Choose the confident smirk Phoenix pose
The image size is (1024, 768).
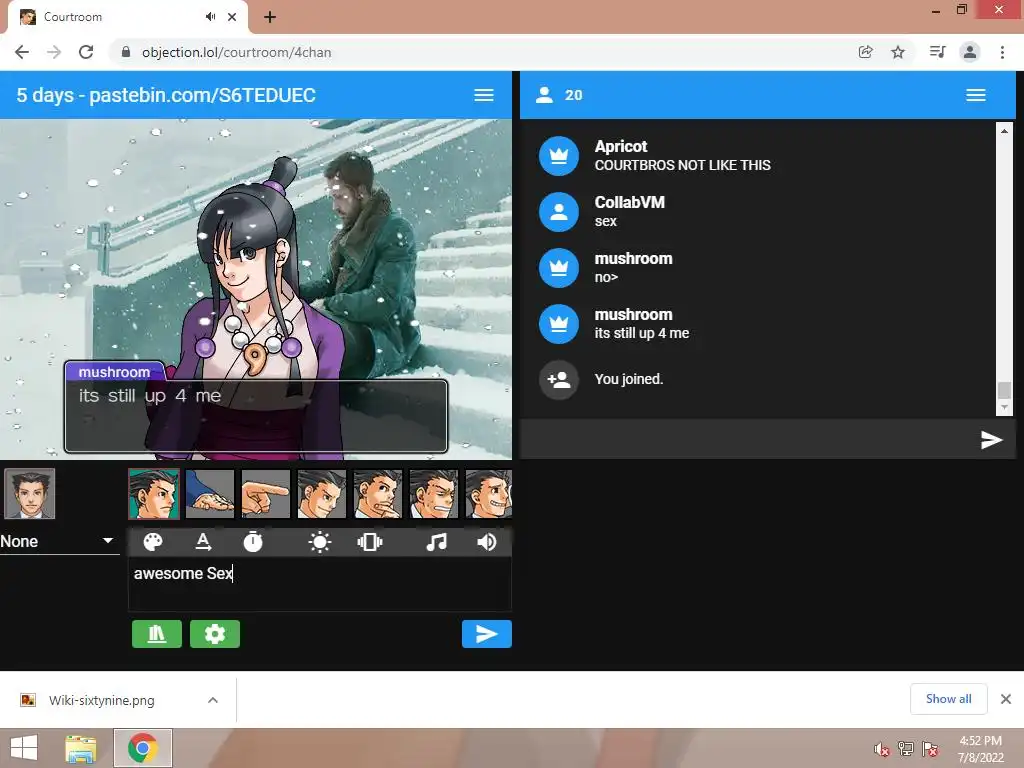click(322, 494)
